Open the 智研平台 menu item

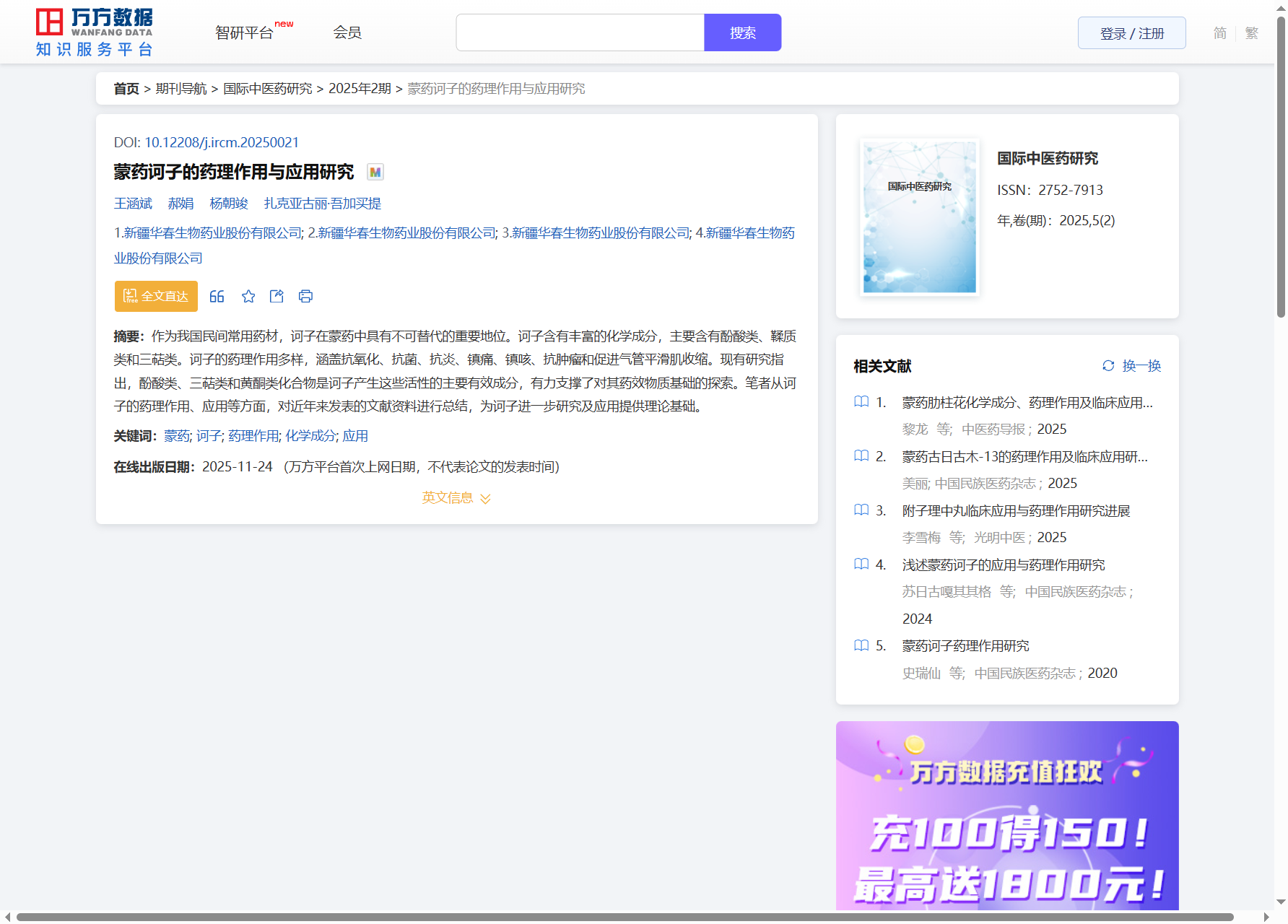245,32
